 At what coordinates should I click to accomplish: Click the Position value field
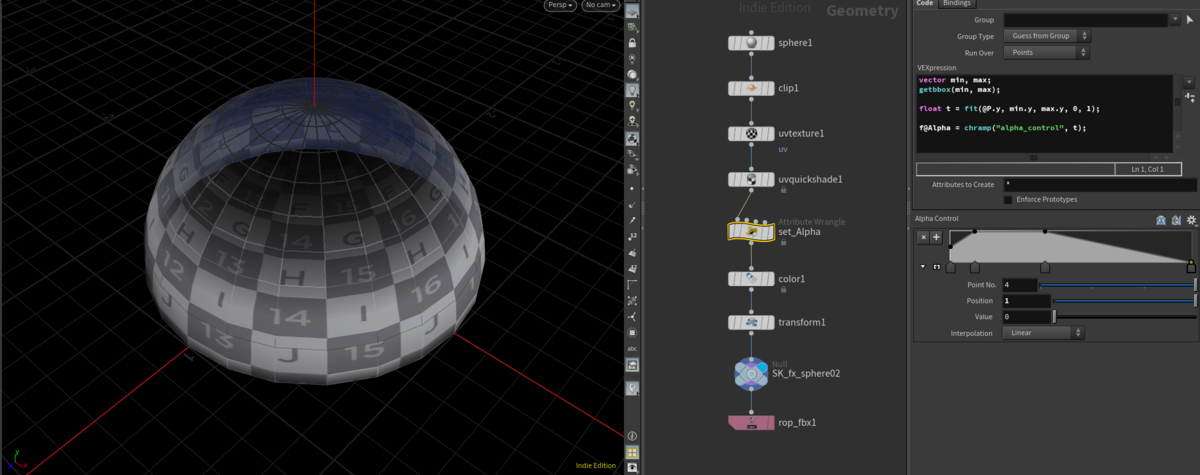tap(1026, 301)
